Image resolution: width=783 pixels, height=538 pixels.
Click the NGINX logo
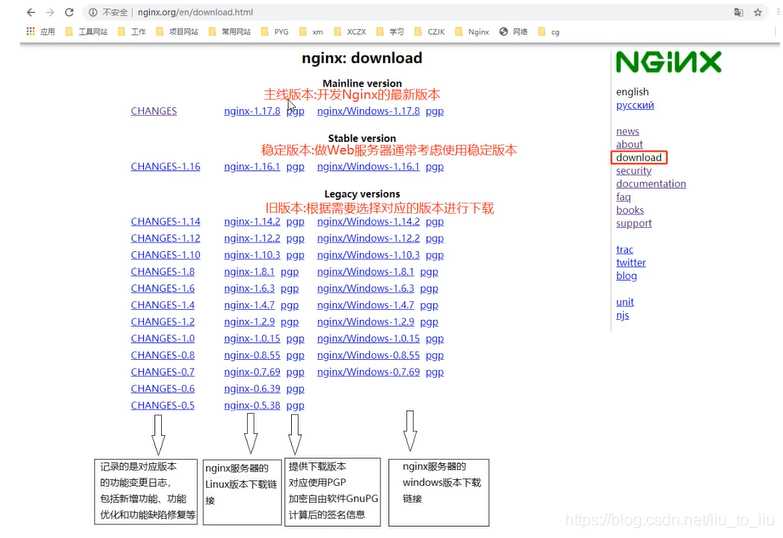point(669,62)
